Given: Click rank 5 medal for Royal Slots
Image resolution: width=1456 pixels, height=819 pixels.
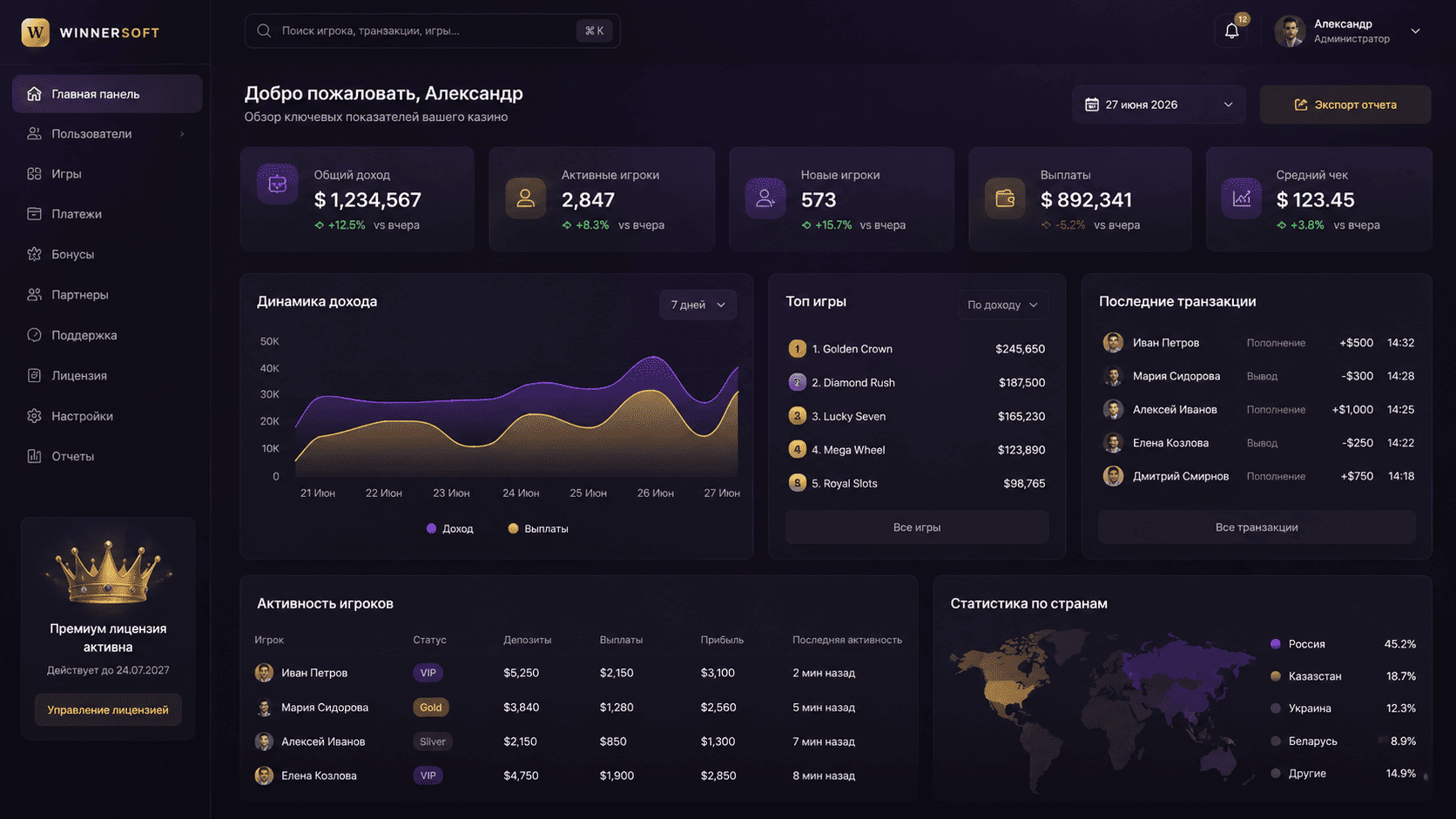Looking at the screenshot, I should pyautogui.click(x=797, y=483).
